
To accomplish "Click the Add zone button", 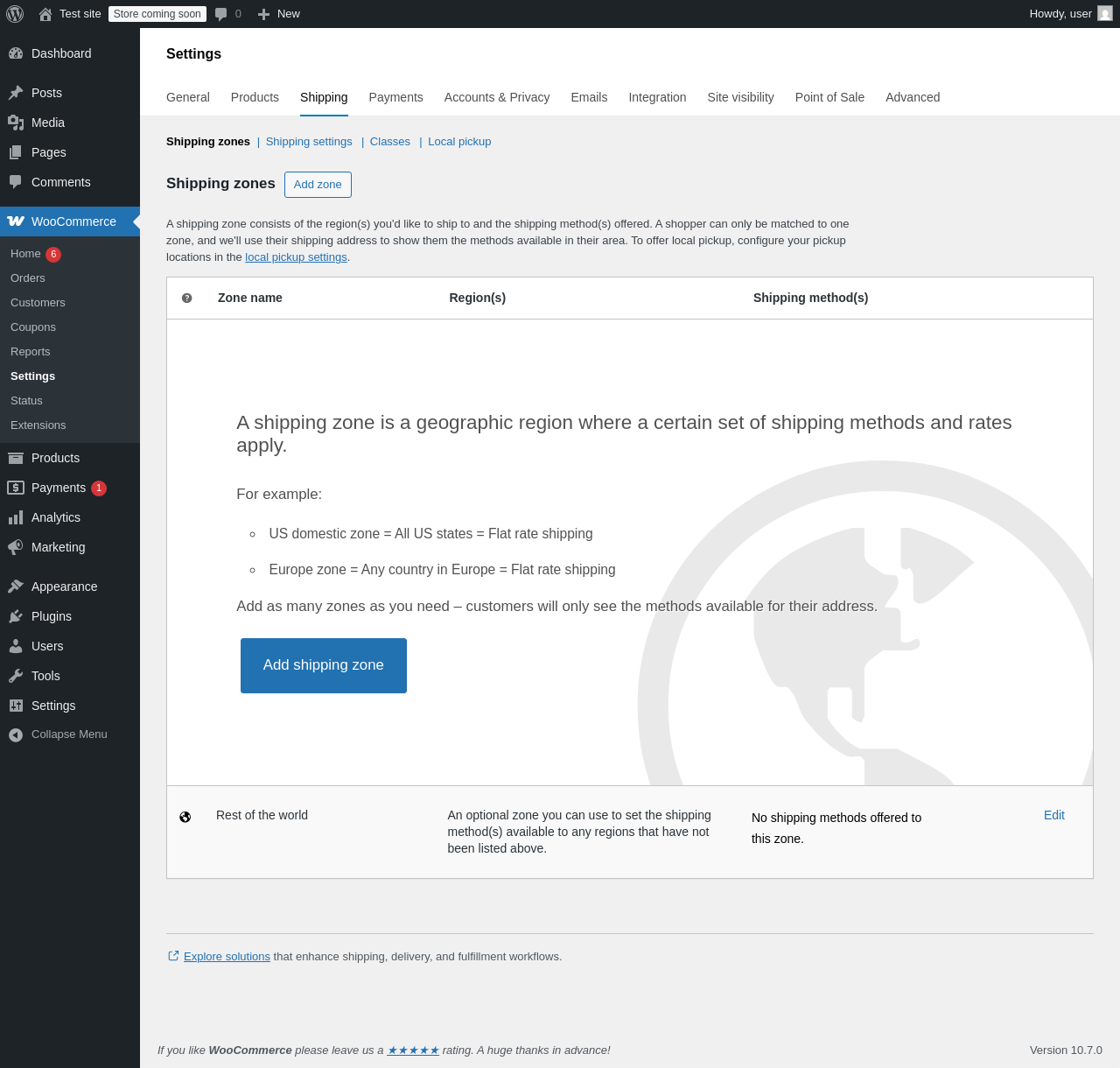I will tap(318, 185).
